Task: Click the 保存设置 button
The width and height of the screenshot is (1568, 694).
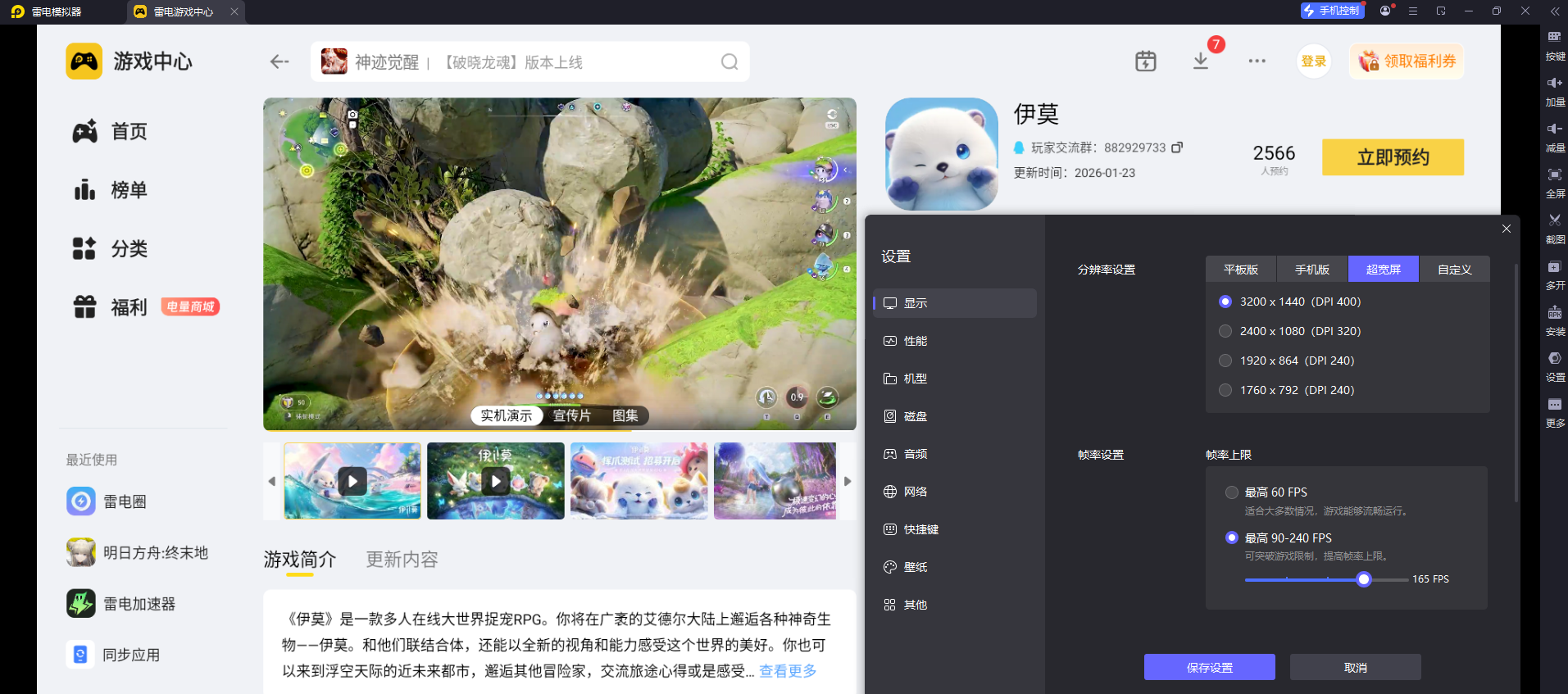Action: [x=1209, y=667]
